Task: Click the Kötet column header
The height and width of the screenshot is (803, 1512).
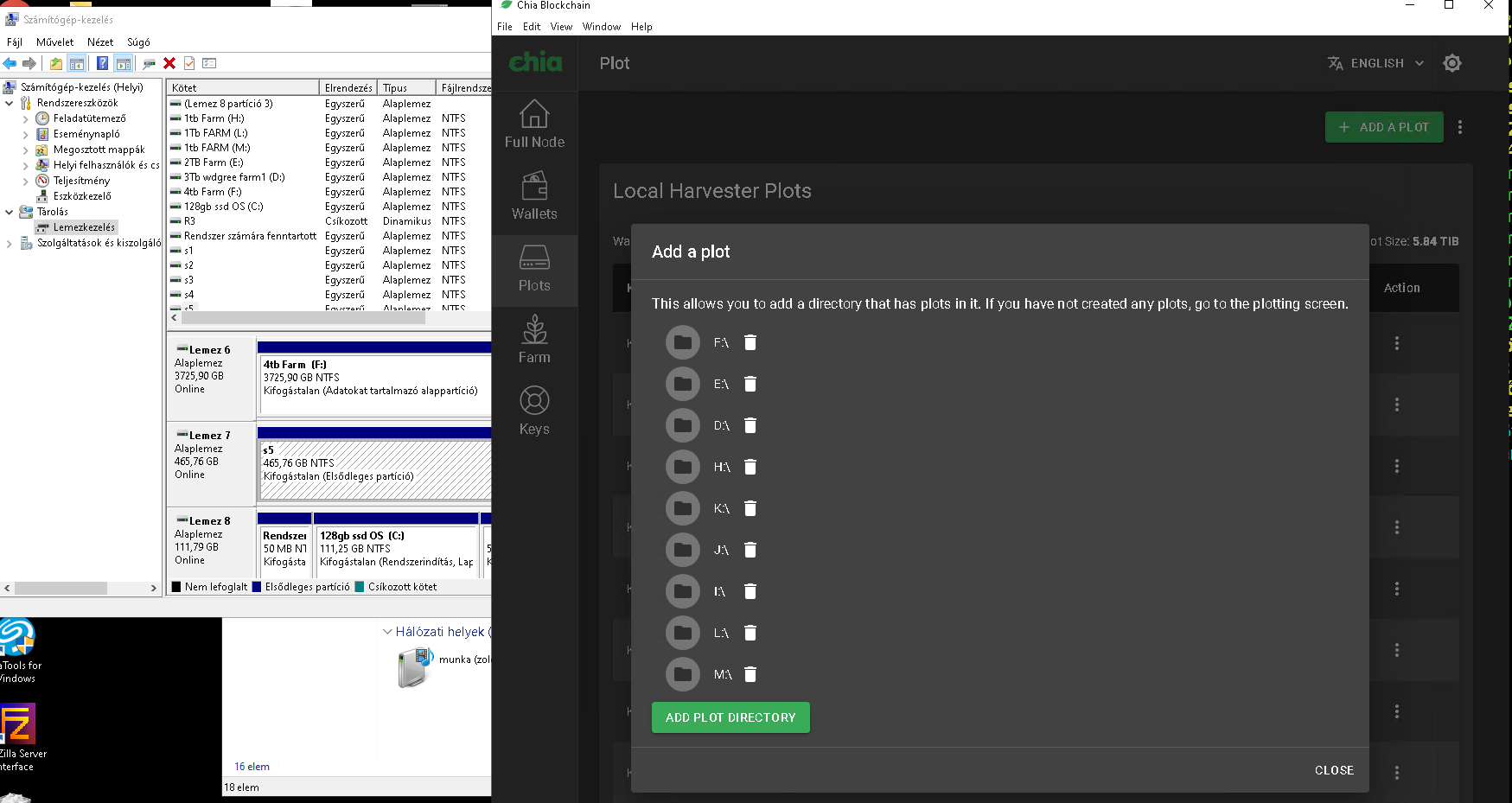Action: 243,87
